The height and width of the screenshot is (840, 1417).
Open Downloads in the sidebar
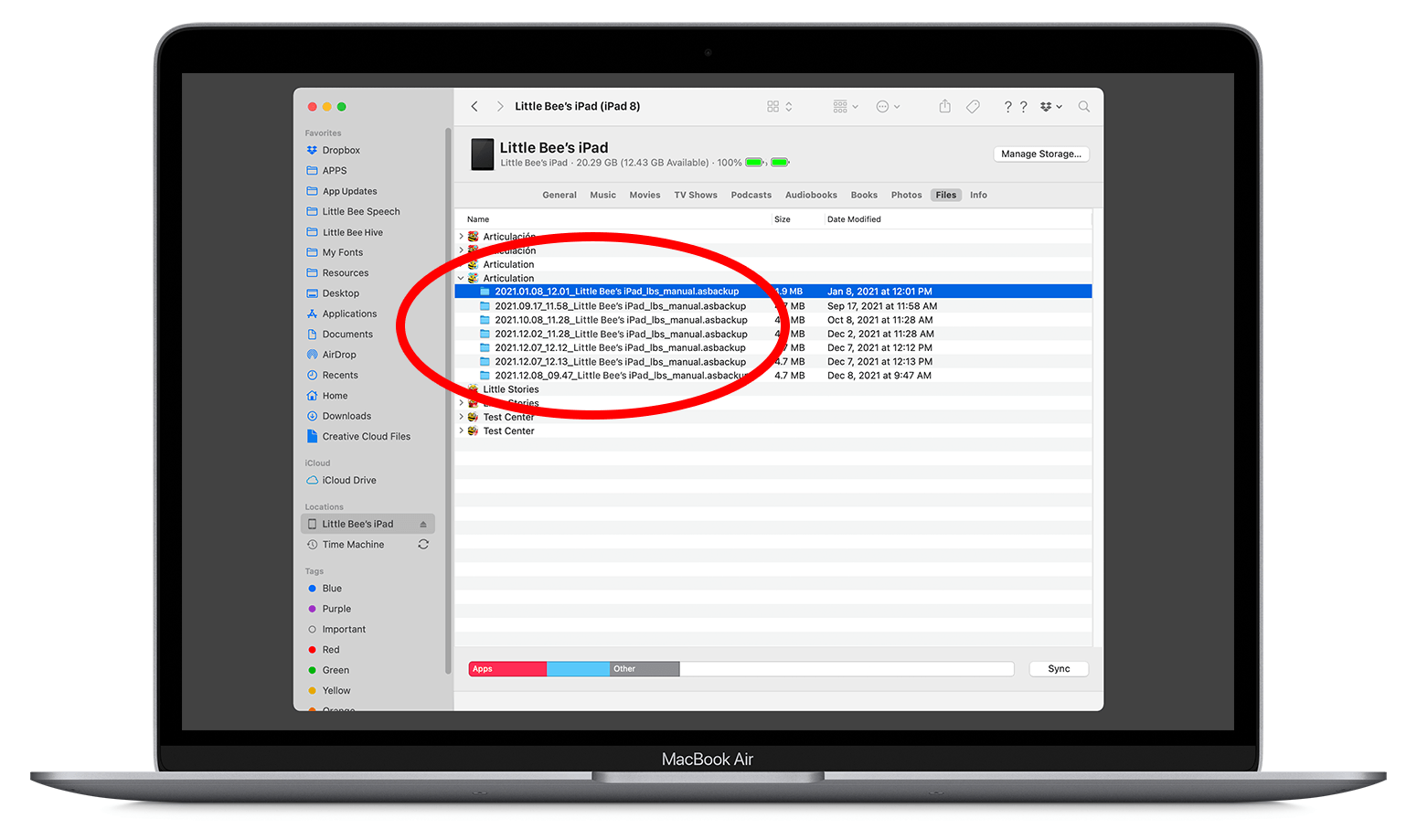click(x=346, y=416)
